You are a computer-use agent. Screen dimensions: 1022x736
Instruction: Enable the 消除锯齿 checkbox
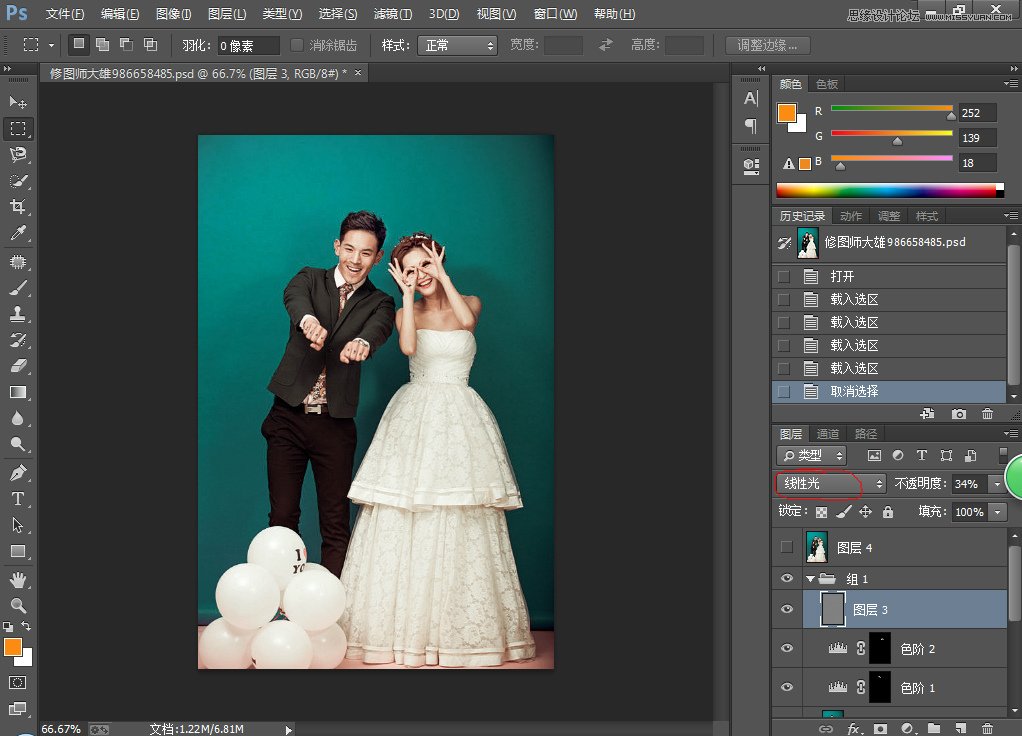(x=296, y=44)
